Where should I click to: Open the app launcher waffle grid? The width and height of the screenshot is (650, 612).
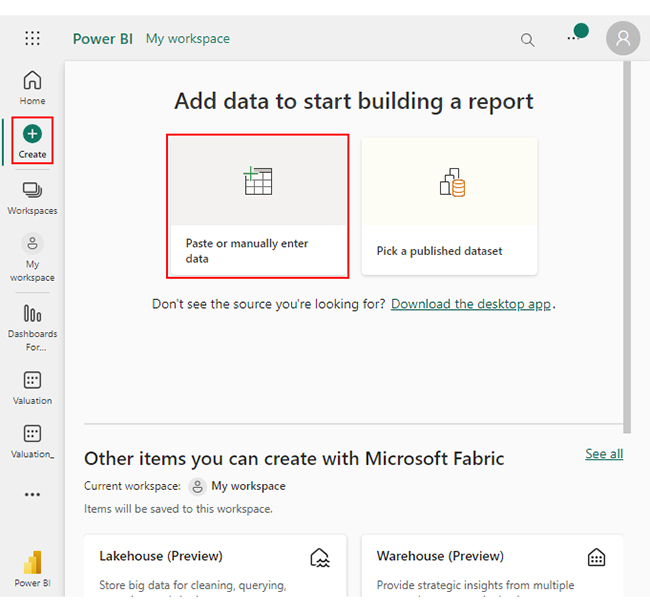(32, 38)
